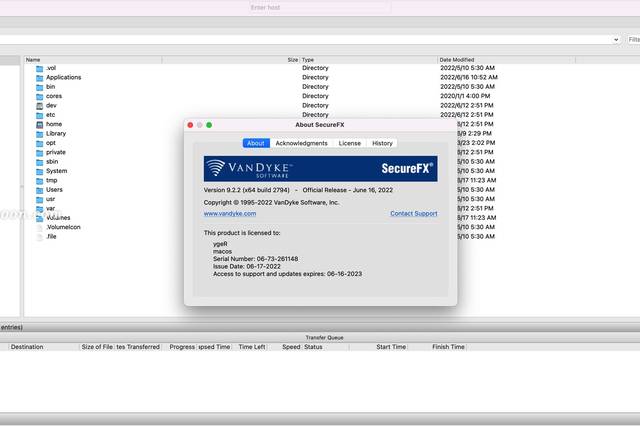Viewport: 640px width, 426px height.
Task: Select the var folder icon
Action: (40, 209)
